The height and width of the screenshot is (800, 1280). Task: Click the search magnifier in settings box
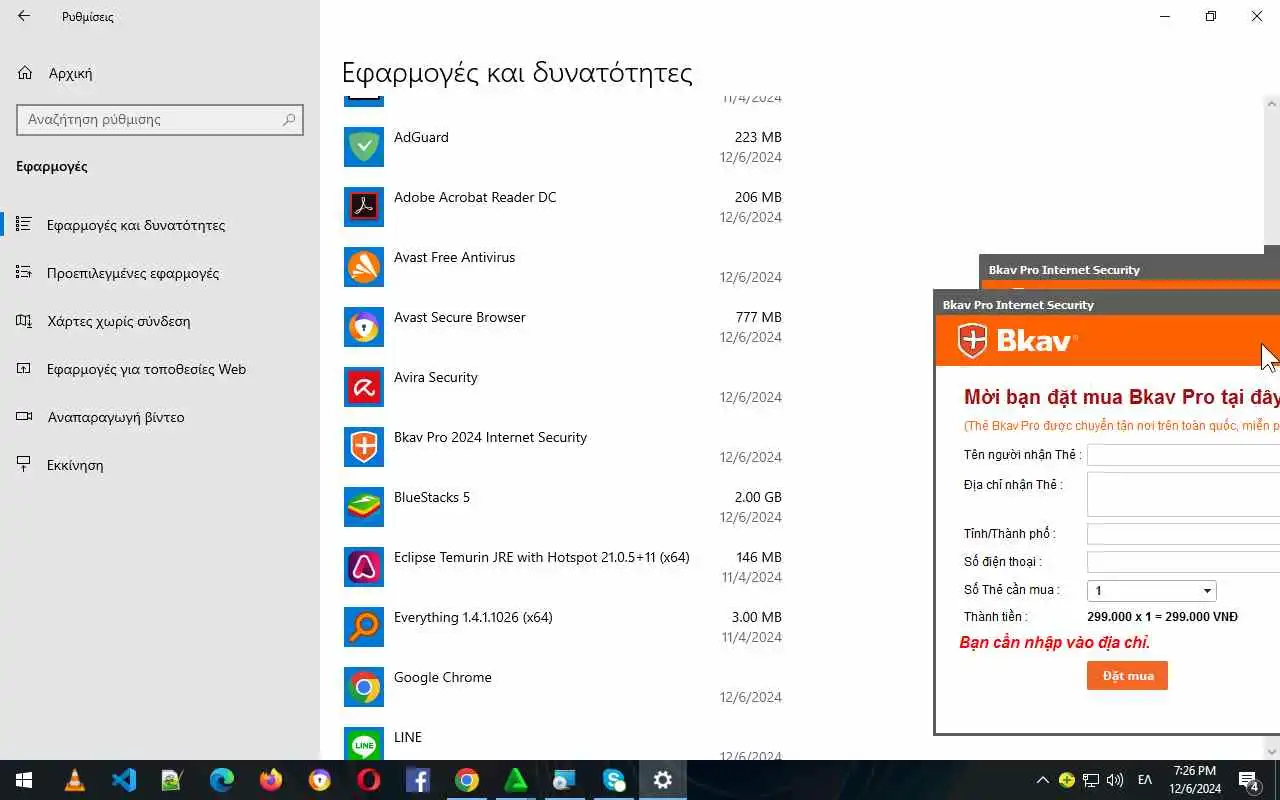(289, 119)
